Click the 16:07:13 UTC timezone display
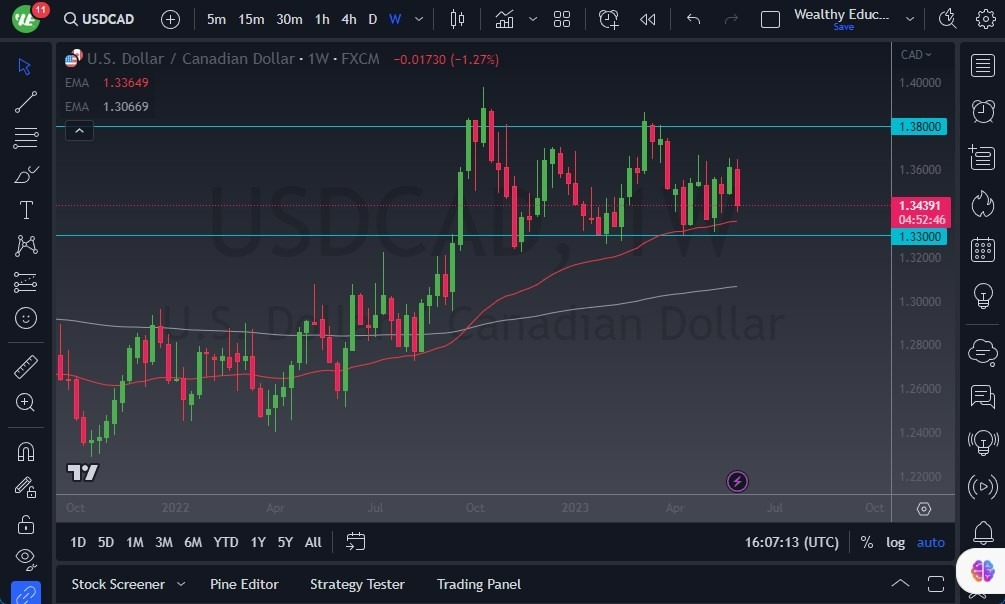Viewport: 1005px width, 604px height. [x=794, y=541]
